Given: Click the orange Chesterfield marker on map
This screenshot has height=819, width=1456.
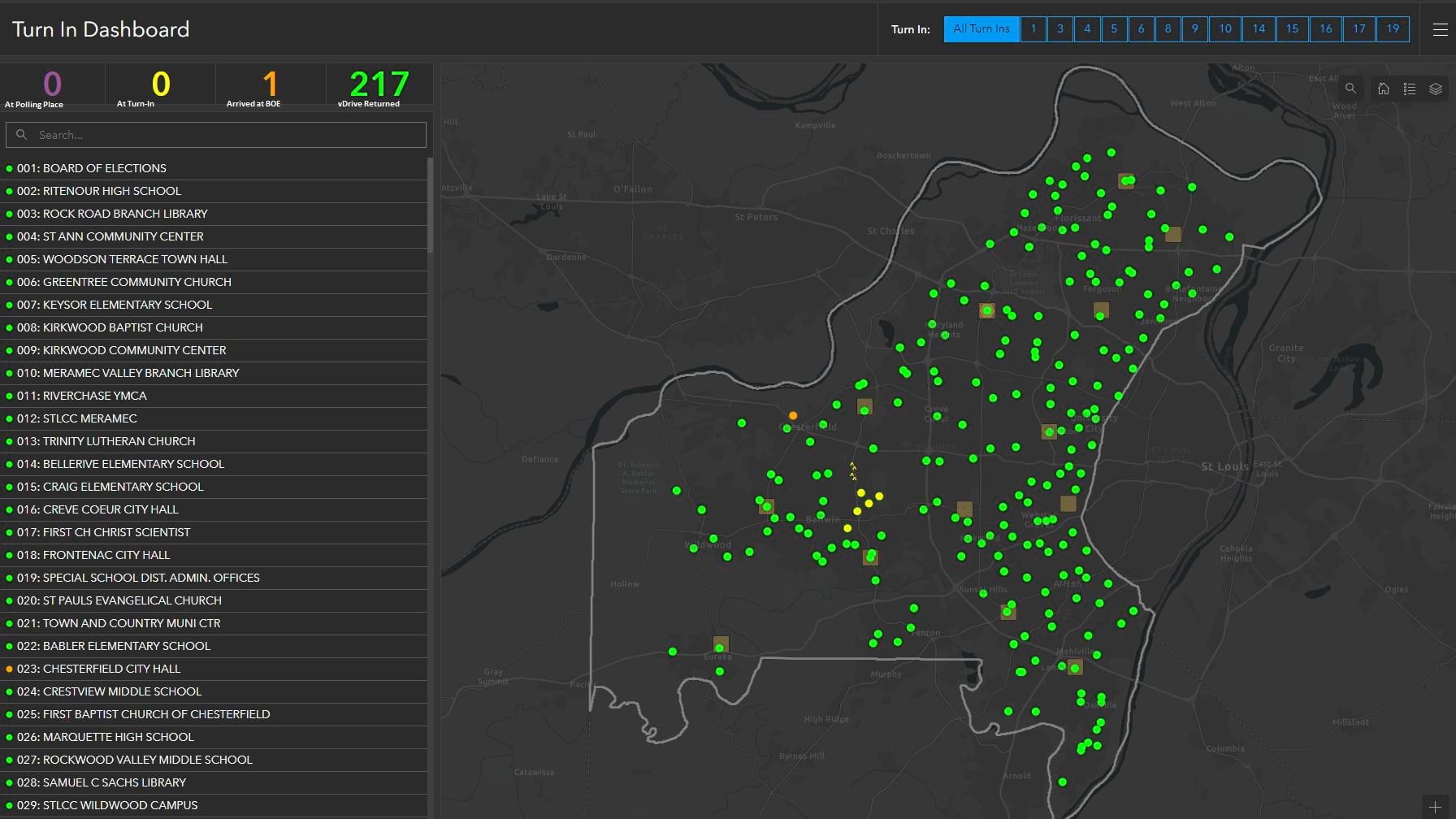Looking at the screenshot, I should [x=793, y=416].
